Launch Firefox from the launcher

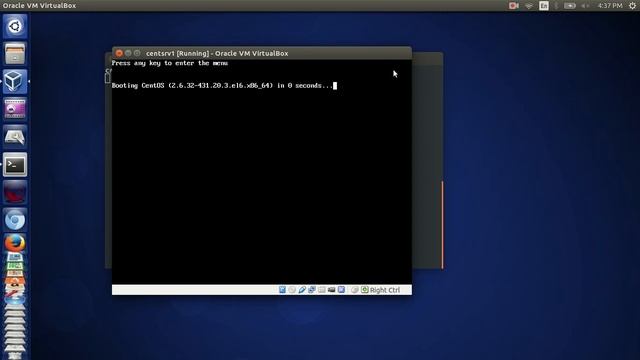pos(15,244)
